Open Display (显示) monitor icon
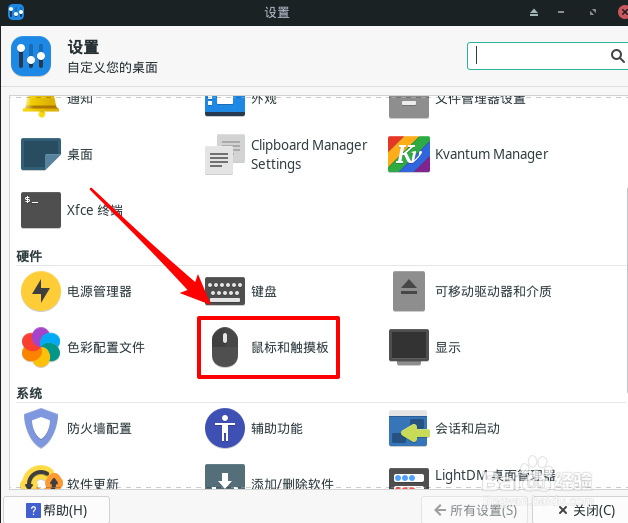The width and height of the screenshot is (628, 523). 409,347
